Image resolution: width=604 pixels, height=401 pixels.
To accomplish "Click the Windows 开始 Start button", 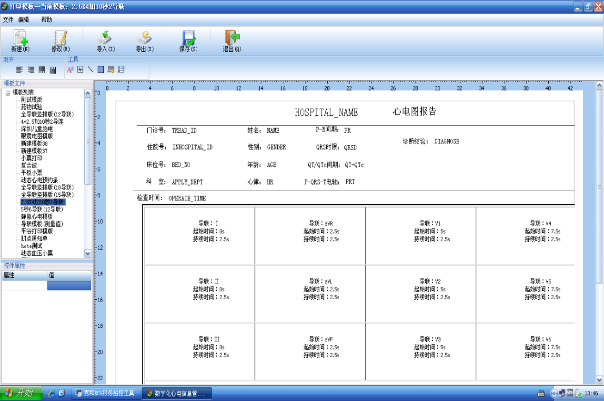I will coord(19,393).
